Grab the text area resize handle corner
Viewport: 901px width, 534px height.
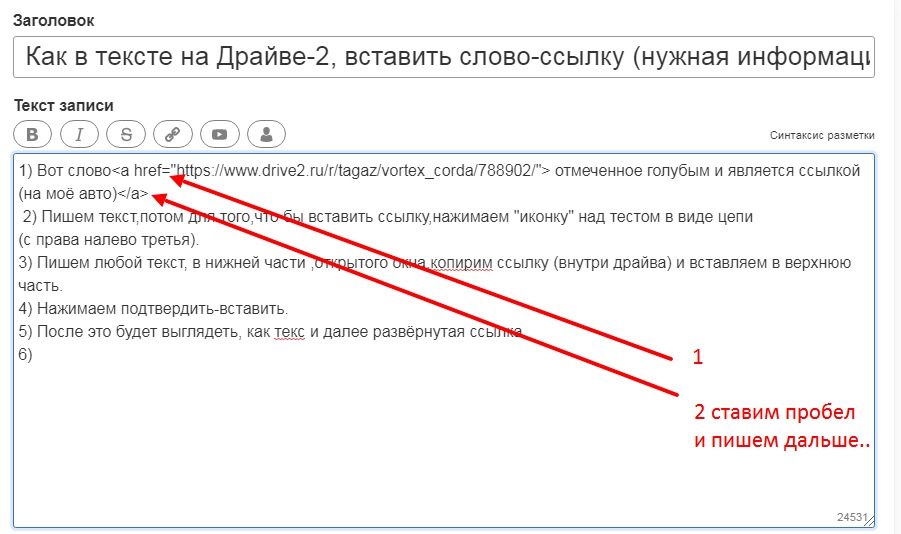(869, 521)
